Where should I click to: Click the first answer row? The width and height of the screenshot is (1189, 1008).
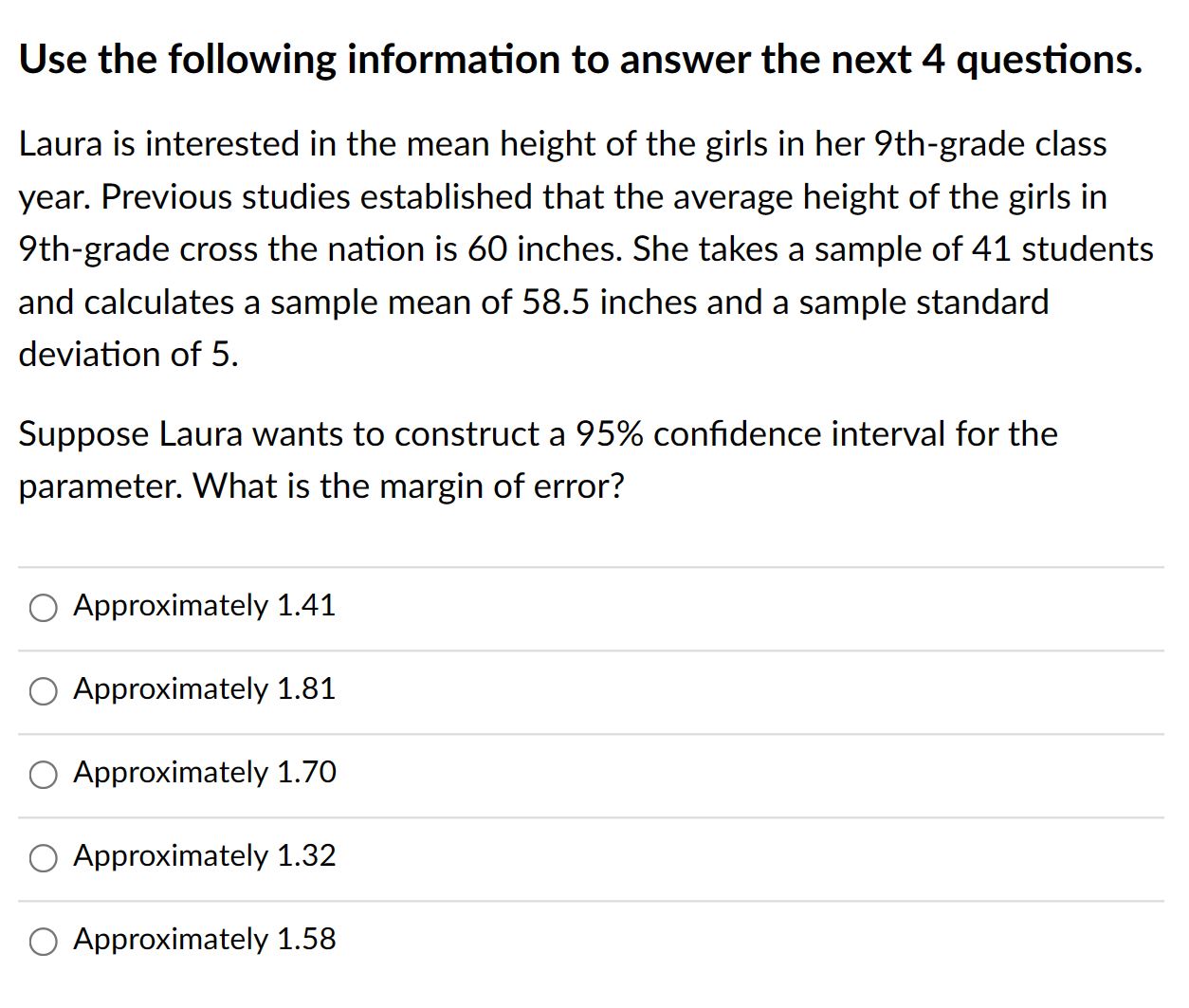tap(379, 606)
